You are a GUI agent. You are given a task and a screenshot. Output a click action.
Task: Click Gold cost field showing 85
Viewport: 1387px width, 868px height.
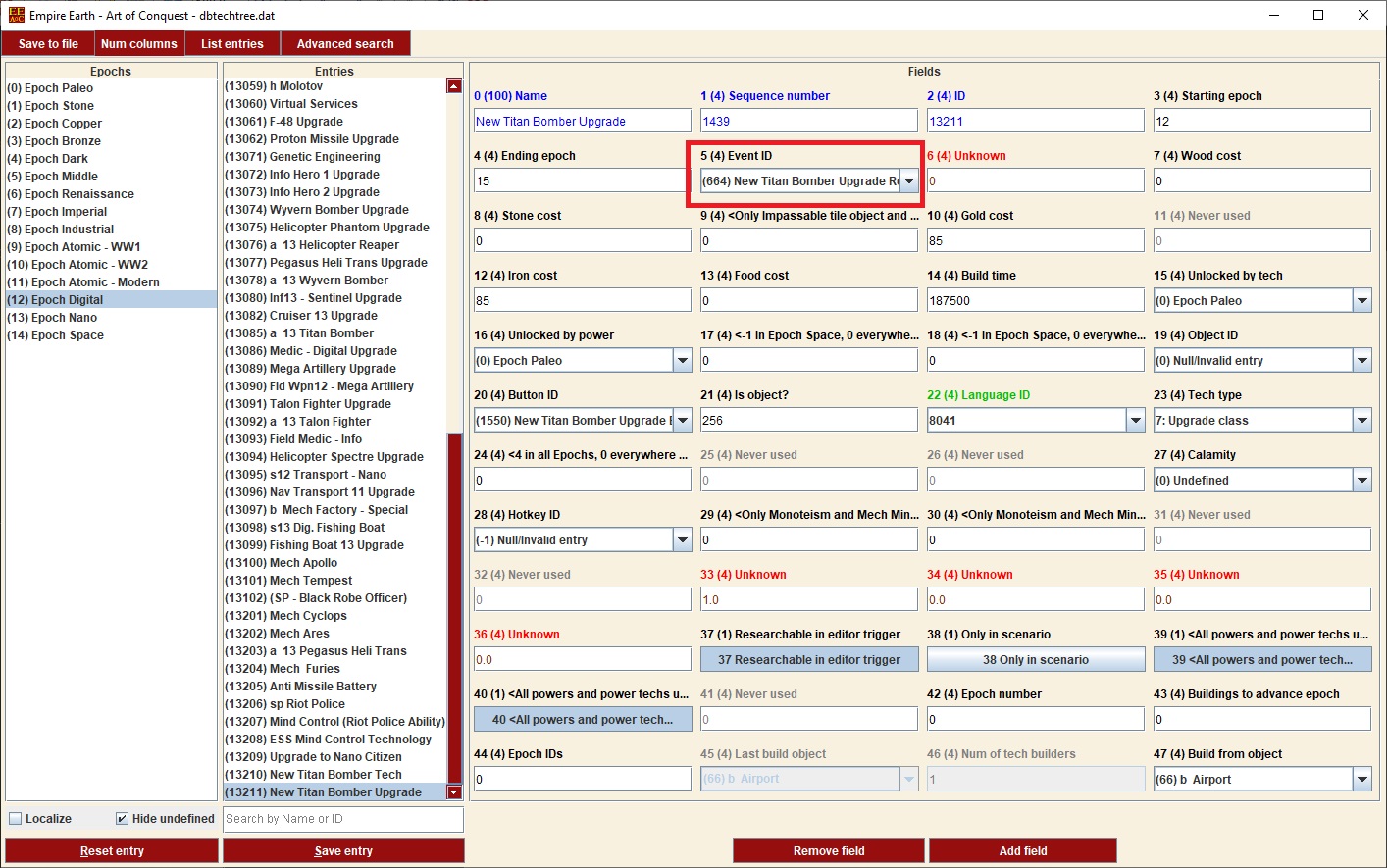tap(1036, 241)
